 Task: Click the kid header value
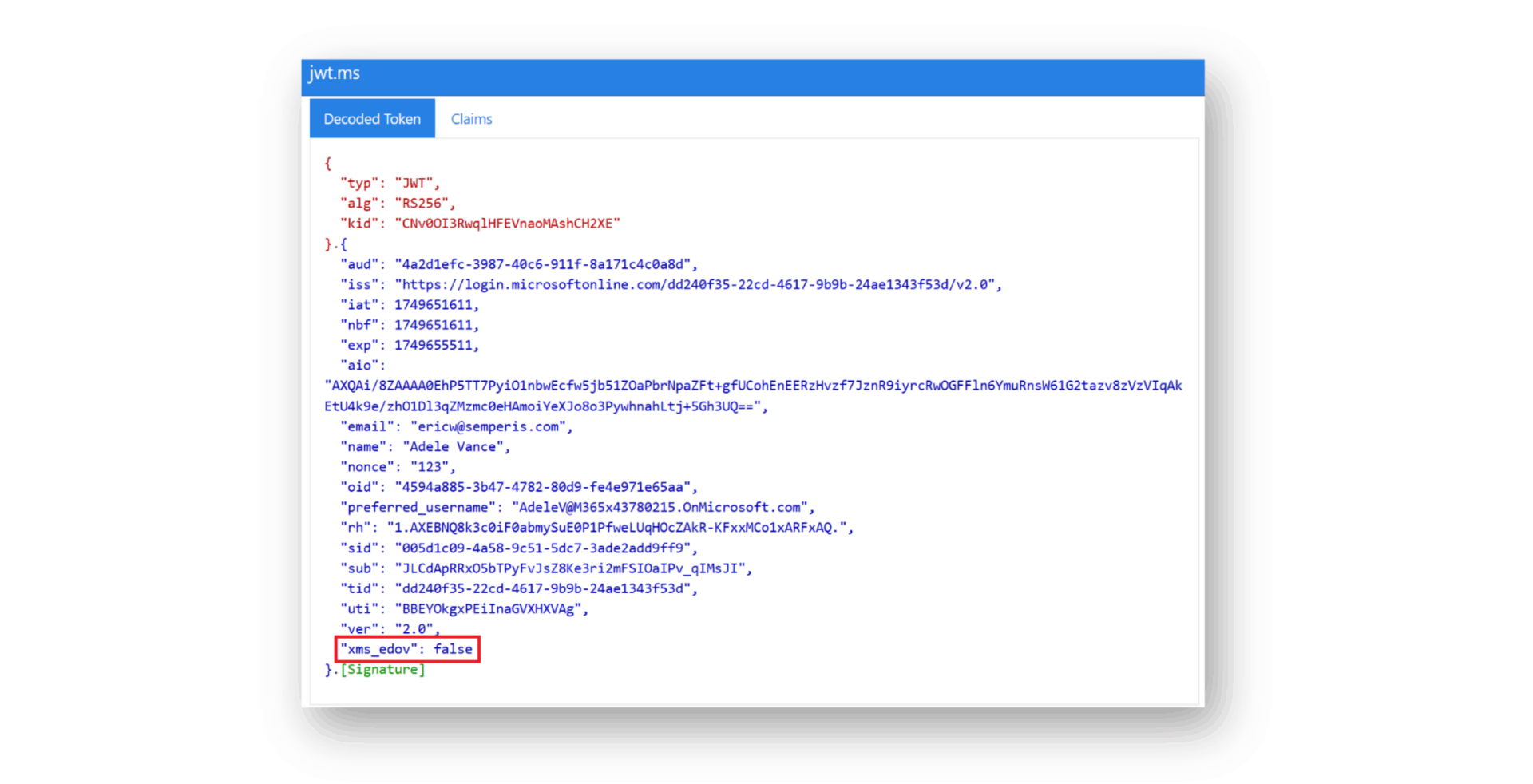point(507,224)
